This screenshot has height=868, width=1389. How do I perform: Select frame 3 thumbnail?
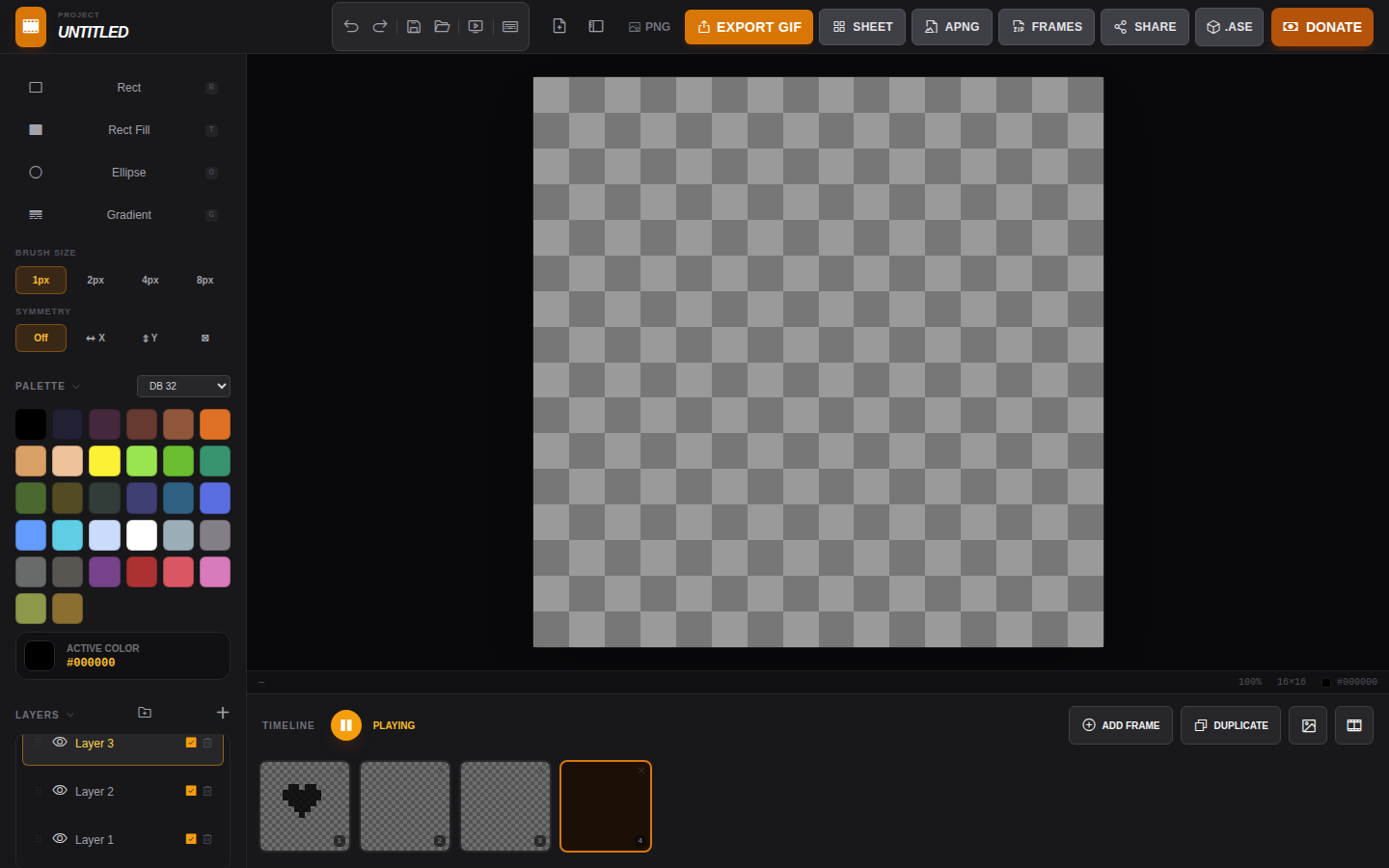pos(505,806)
